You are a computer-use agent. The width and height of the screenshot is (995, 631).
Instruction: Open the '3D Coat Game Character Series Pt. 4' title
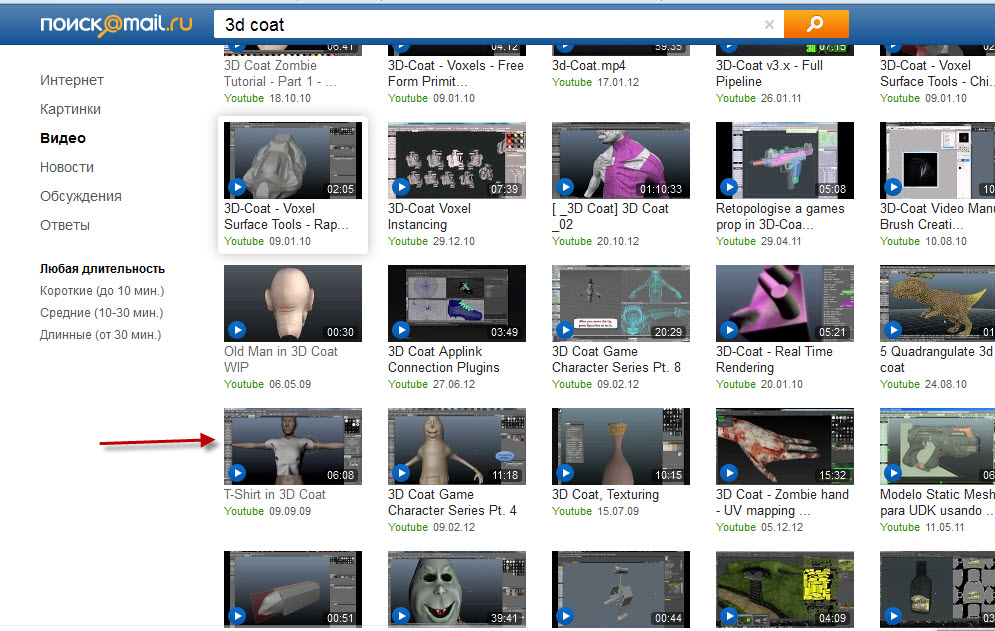click(x=452, y=503)
